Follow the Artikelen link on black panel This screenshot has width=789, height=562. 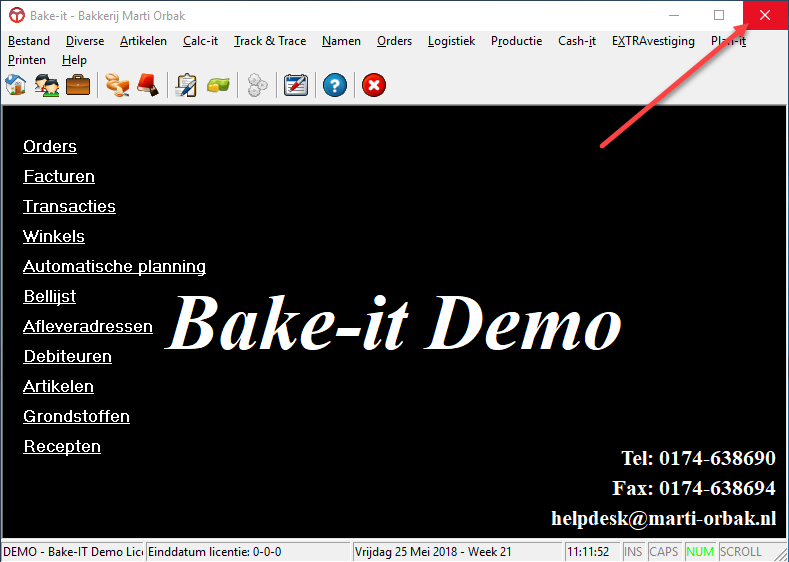pos(58,386)
